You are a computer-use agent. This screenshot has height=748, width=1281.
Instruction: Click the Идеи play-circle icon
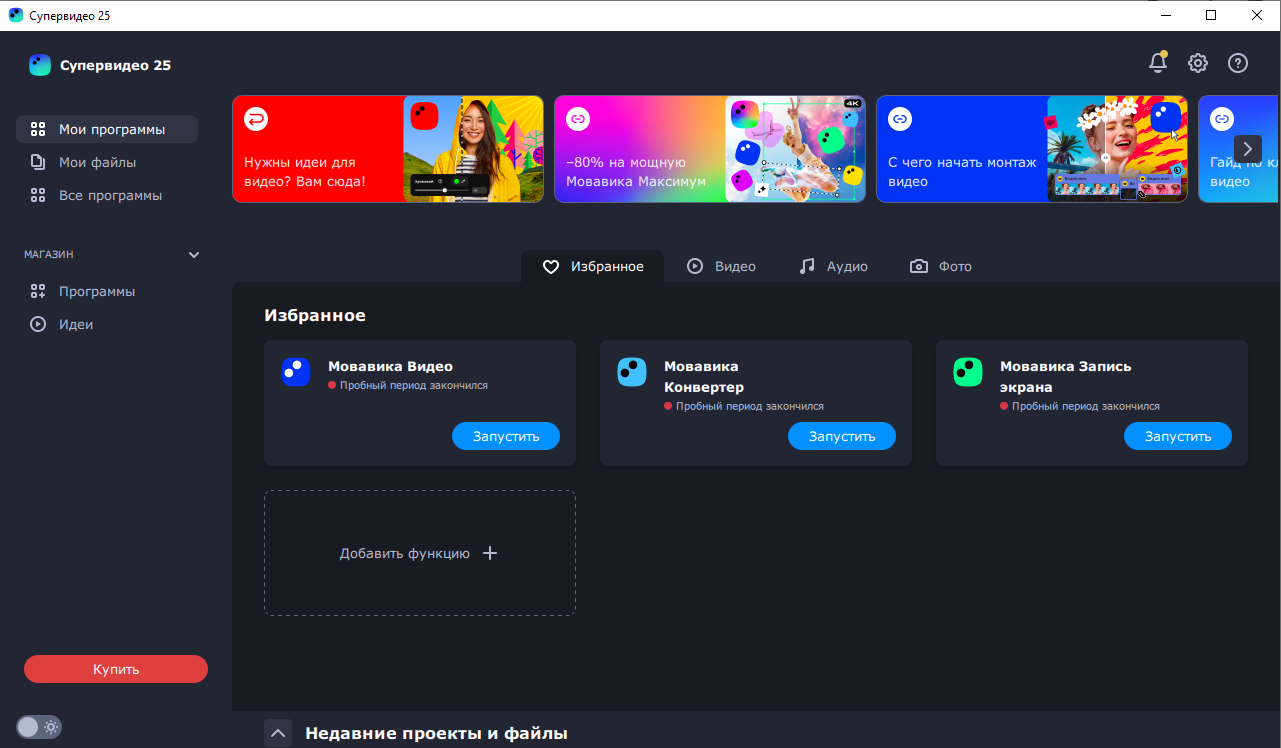pyautogui.click(x=38, y=324)
